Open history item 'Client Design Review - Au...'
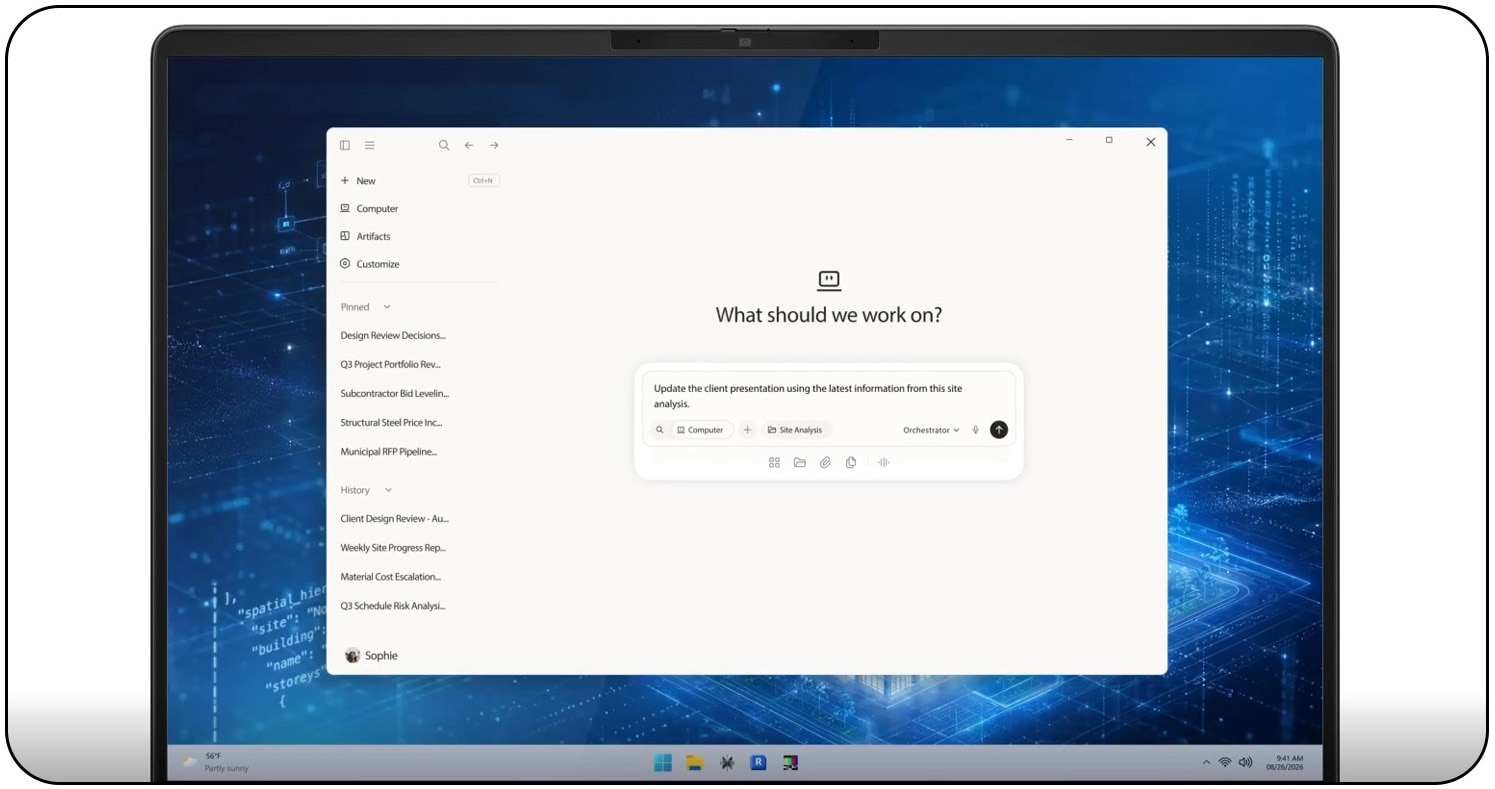Viewport: 1495px width, 789px height. (x=395, y=519)
